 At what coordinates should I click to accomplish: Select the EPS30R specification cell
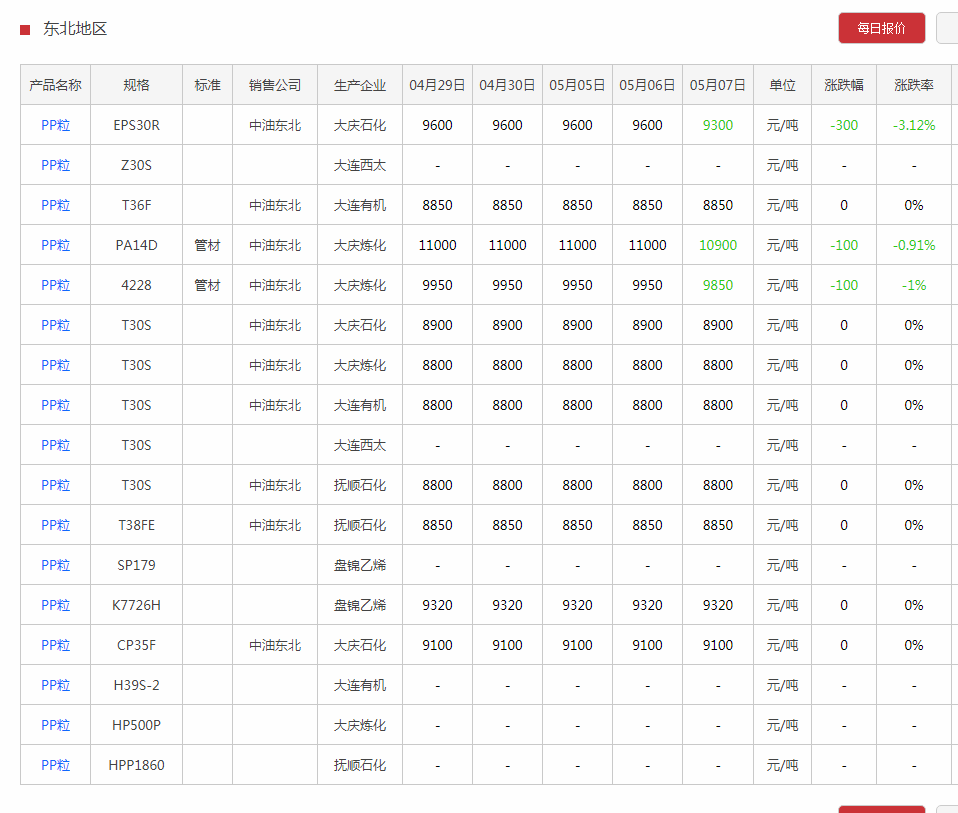[136, 125]
